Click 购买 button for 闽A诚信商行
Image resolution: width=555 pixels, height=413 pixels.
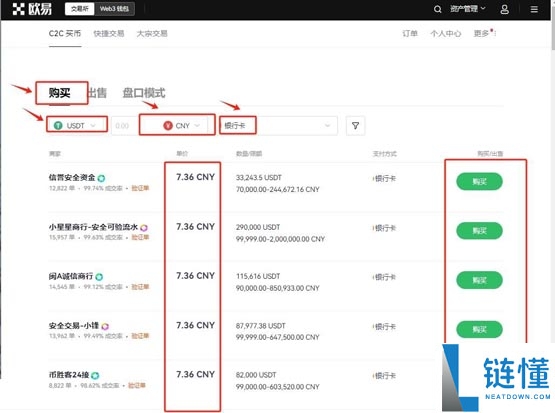click(479, 280)
